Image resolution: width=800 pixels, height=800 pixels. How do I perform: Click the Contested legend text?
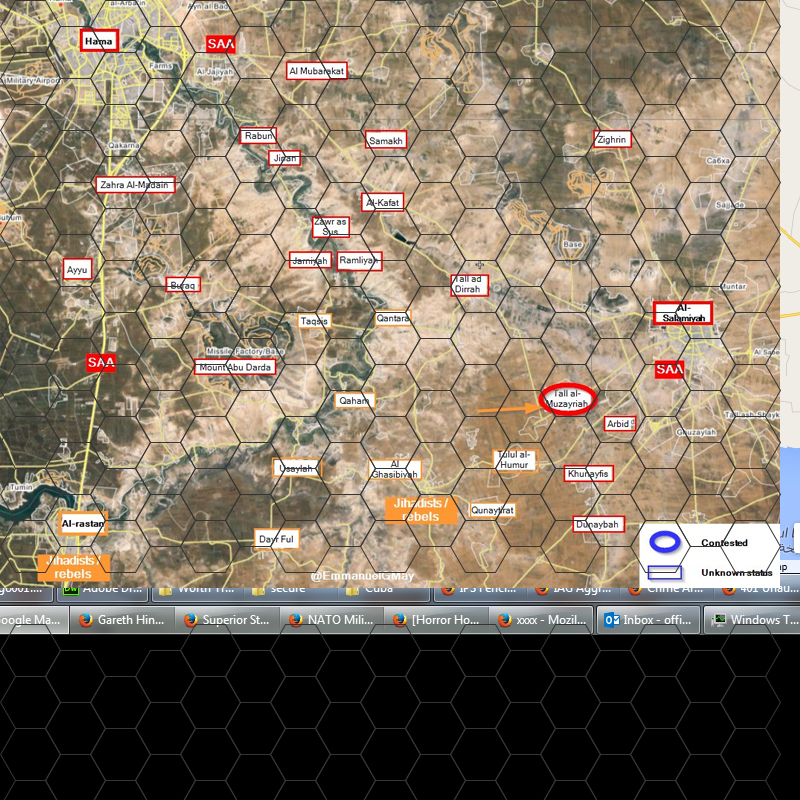pyautogui.click(x=724, y=542)
